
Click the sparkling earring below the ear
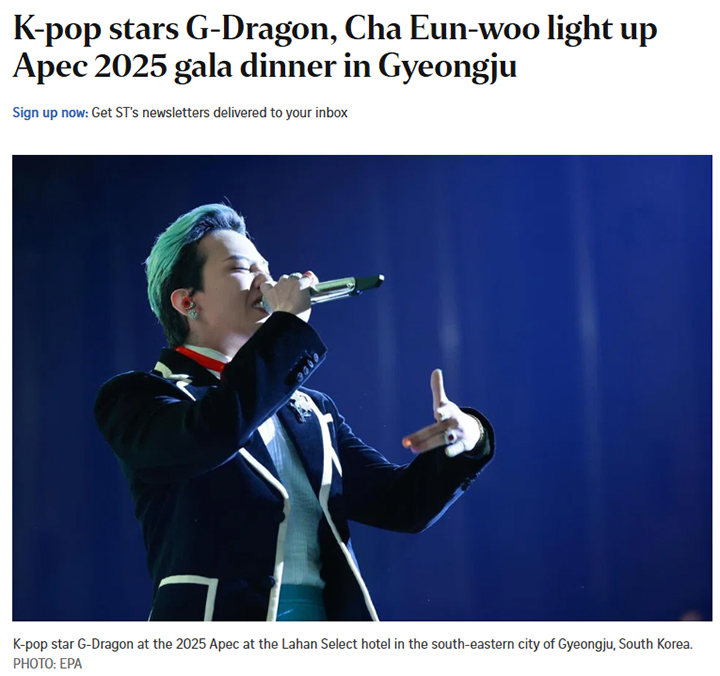pos(192,314)
